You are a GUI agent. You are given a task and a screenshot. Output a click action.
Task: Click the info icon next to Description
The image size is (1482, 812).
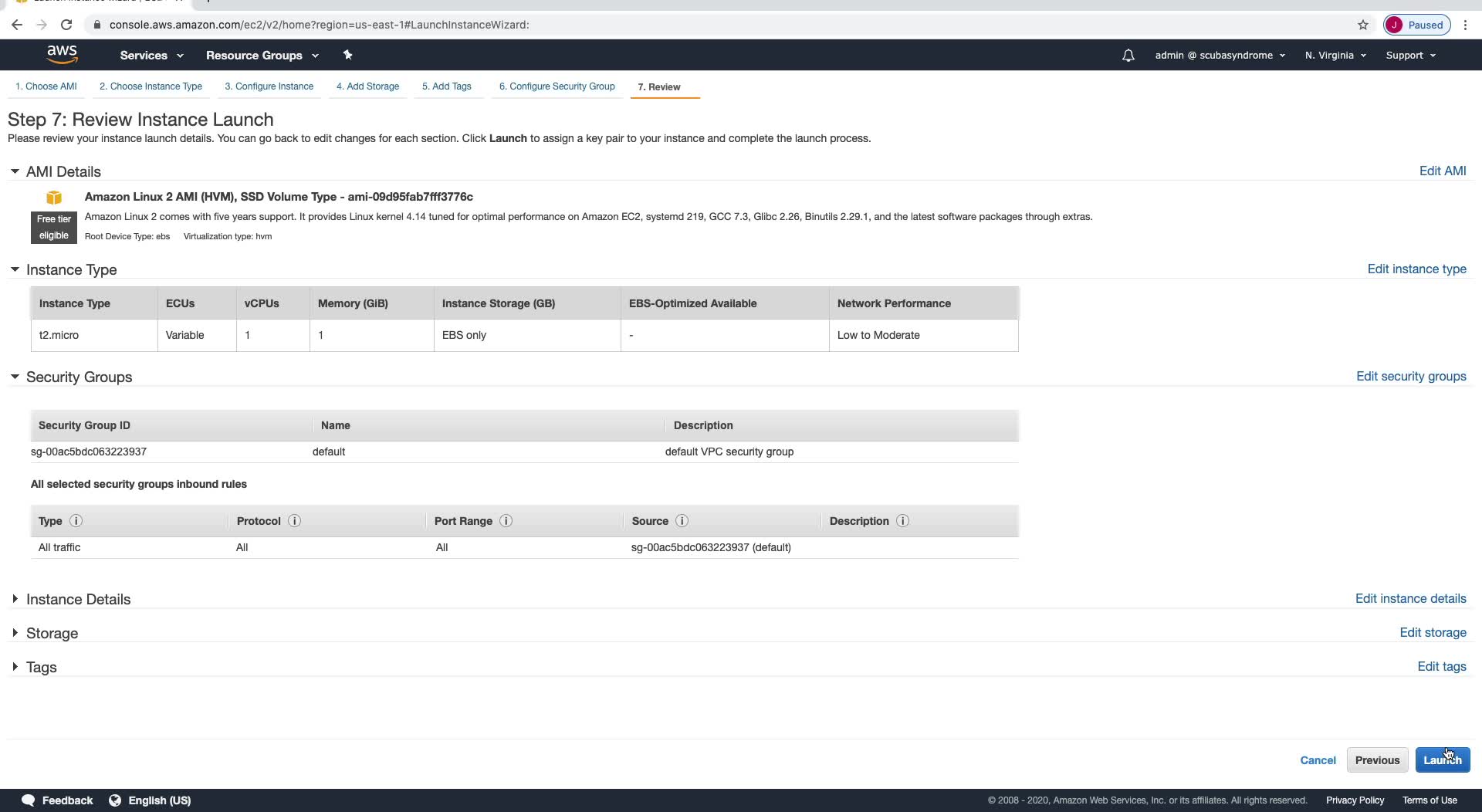coord(902,521)
